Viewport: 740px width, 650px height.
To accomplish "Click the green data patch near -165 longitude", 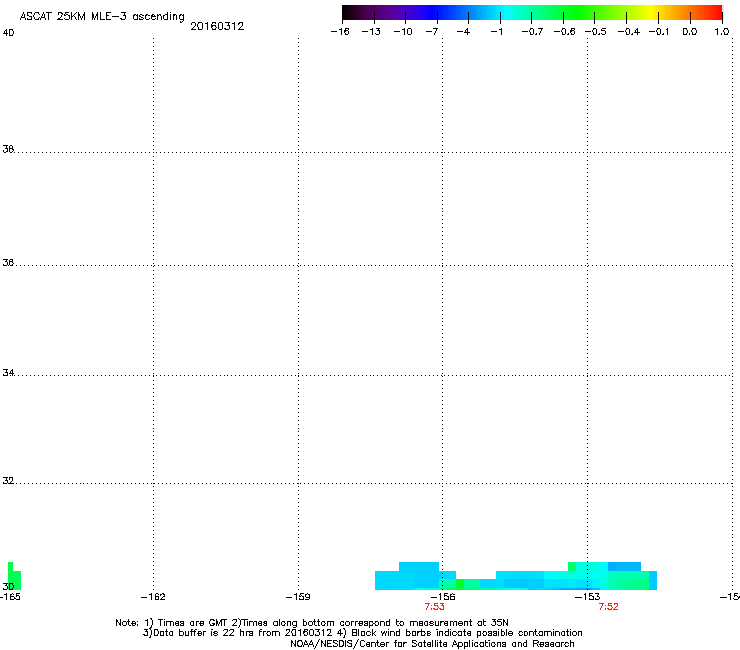I will click(14, 578).
